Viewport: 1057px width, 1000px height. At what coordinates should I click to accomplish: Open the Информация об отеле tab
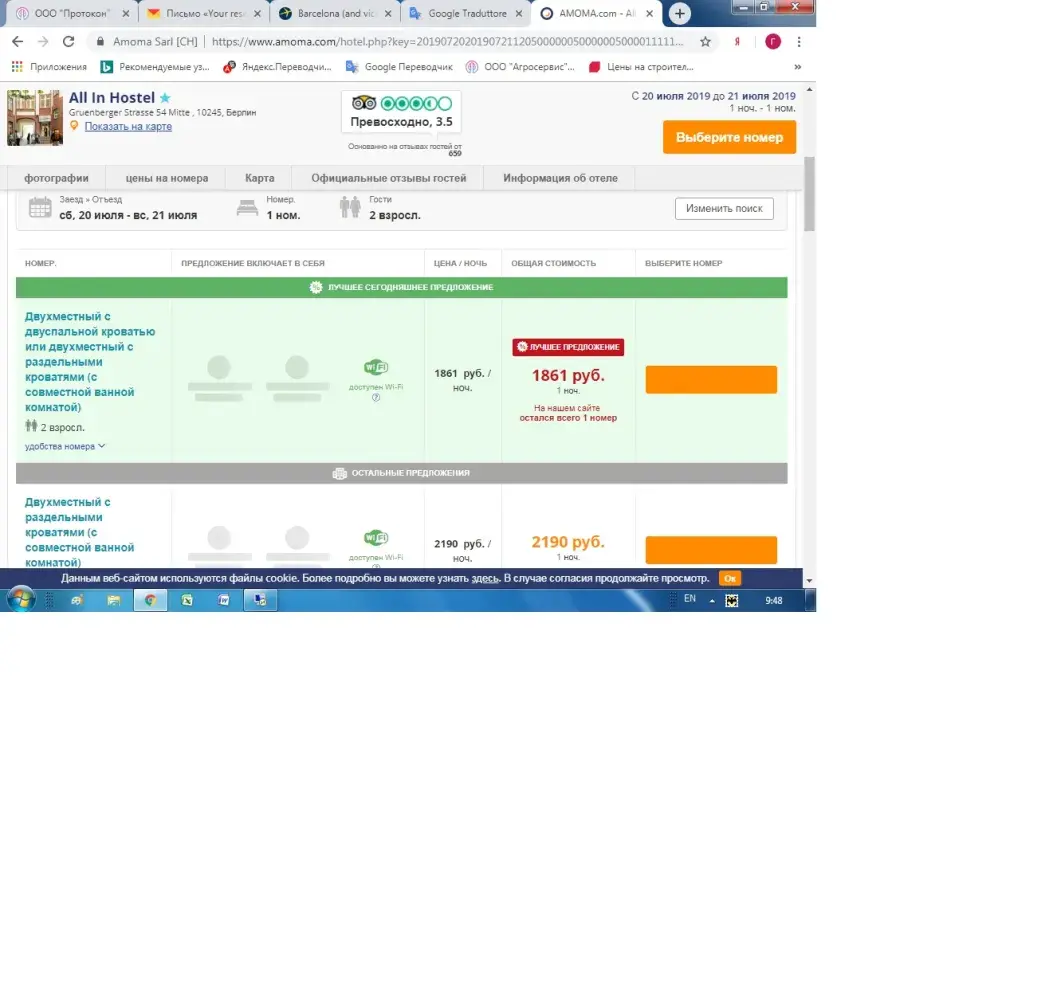560,178
